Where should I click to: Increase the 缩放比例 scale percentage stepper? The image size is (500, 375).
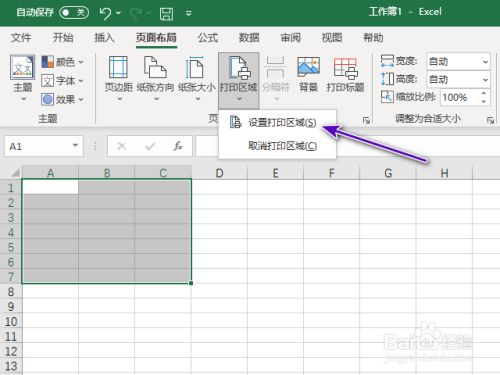484,93
